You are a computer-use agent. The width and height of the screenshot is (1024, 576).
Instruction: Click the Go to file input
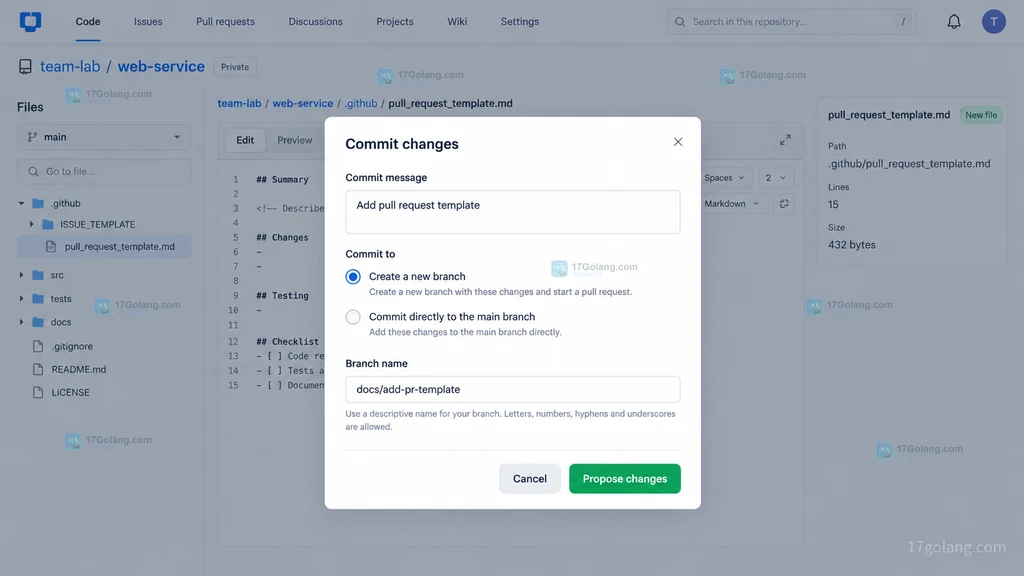point(104,171)
